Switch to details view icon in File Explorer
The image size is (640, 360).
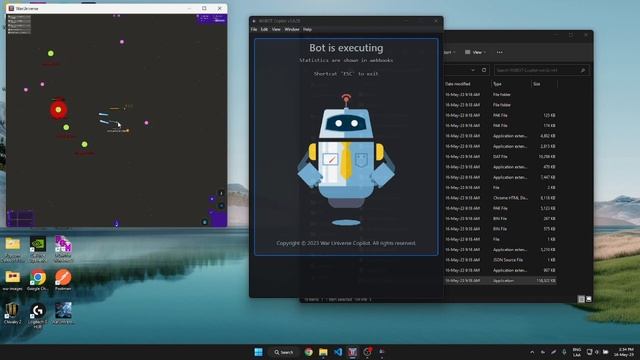click(581, 299)
